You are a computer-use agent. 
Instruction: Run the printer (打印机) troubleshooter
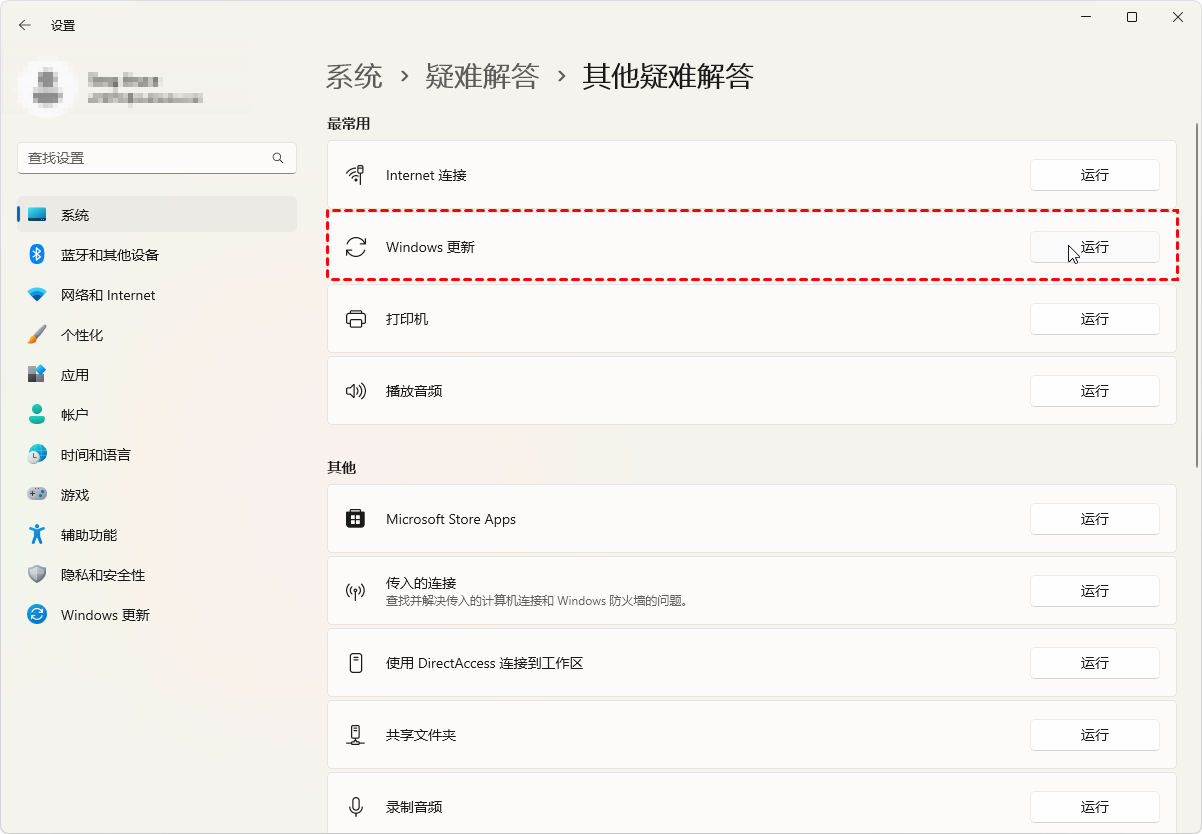click(x=1094, y=319)
